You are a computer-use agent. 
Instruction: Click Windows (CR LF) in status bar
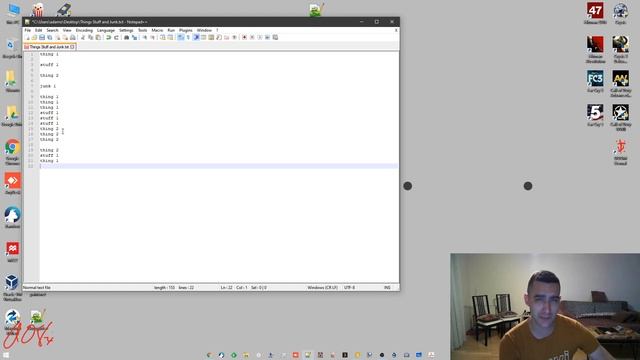[x=322, y=288]
